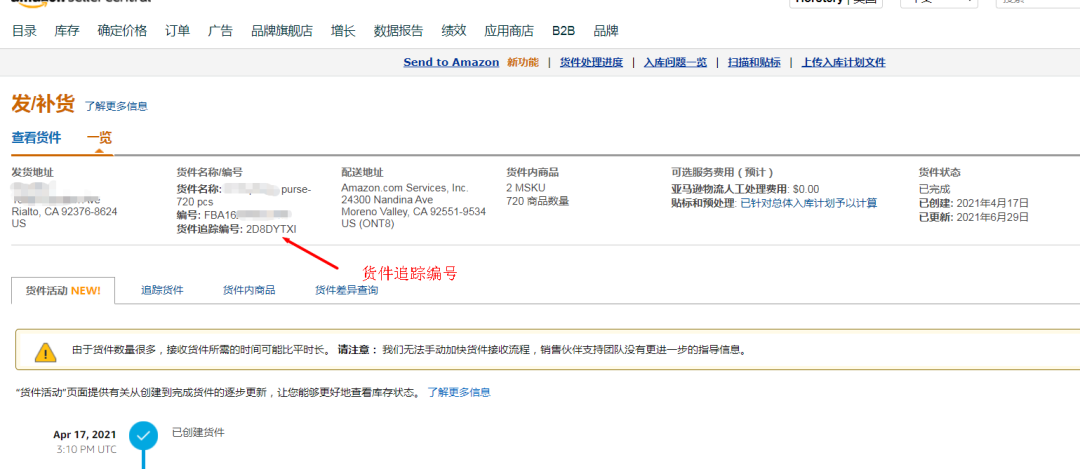Select the B2B menu item
The image size is (1080, 469).
point(564,31)
